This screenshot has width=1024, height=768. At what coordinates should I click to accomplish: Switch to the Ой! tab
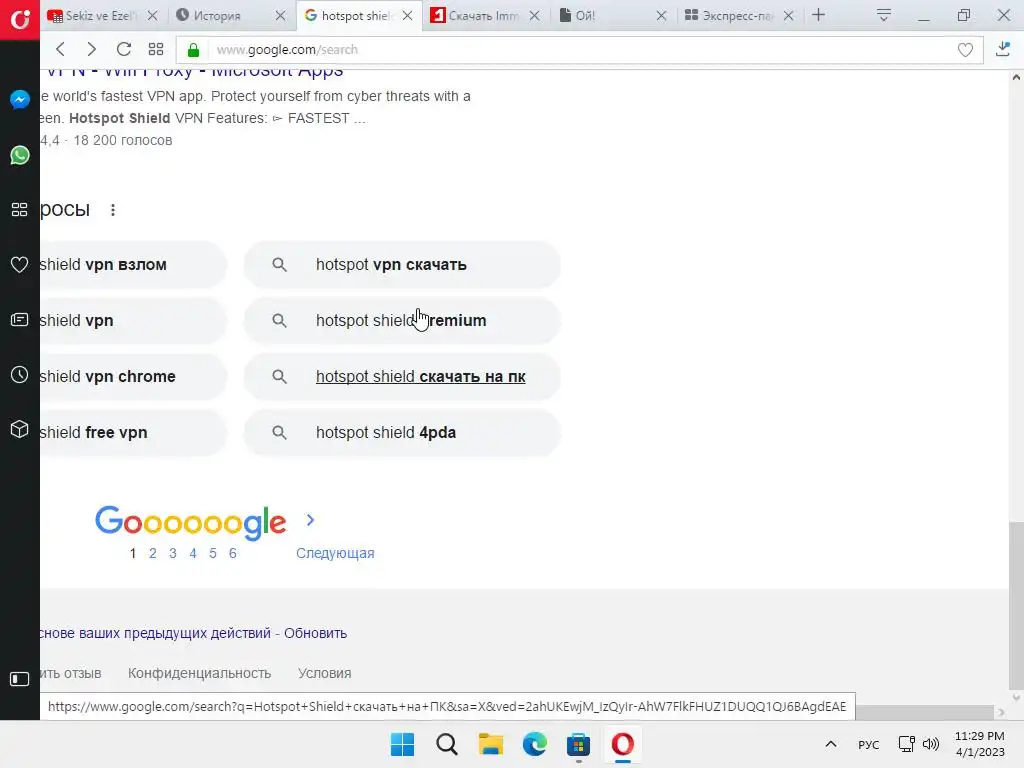pos(613,16)
